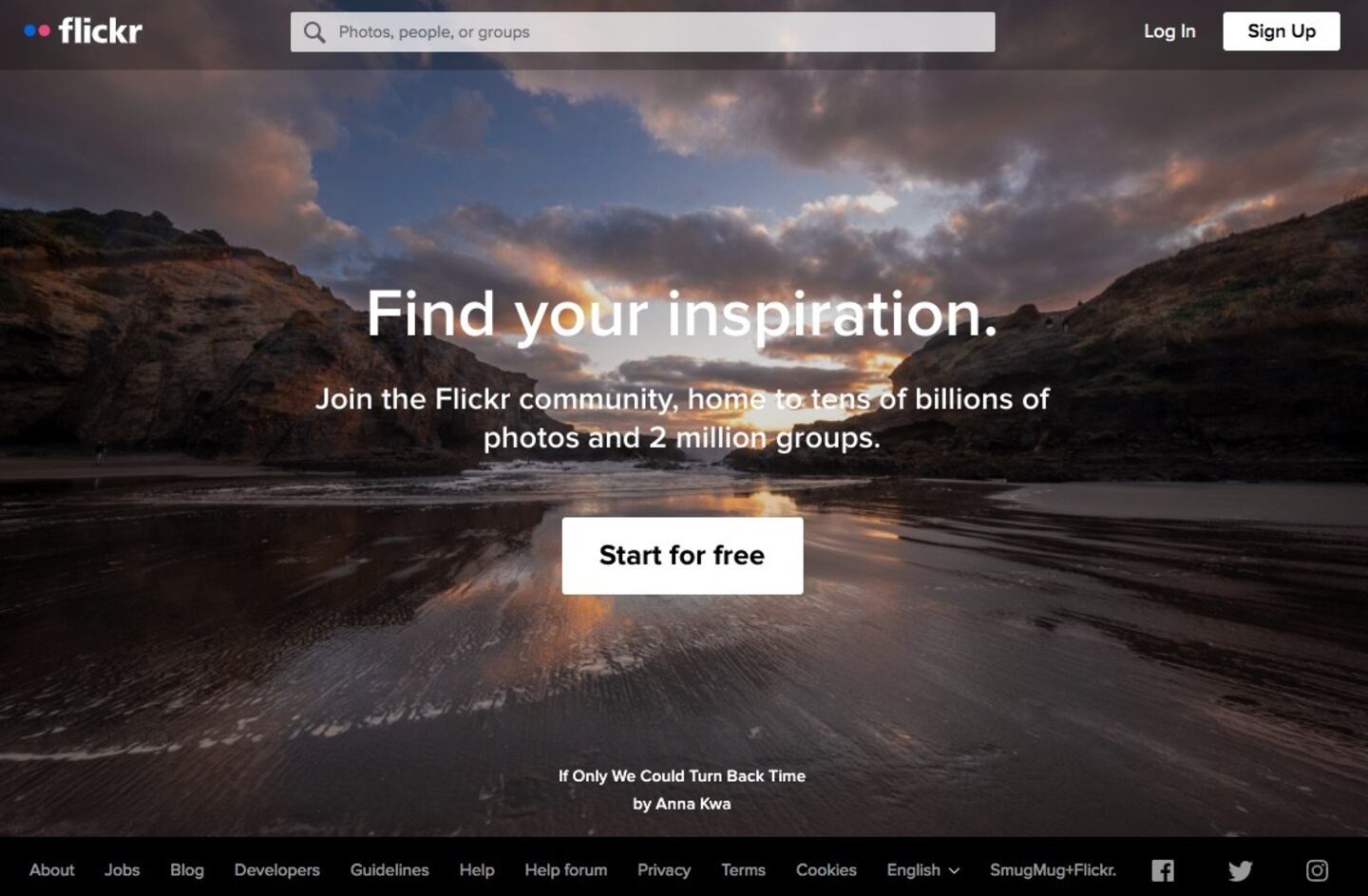Open the Guidelines footer link

[389, 870]
